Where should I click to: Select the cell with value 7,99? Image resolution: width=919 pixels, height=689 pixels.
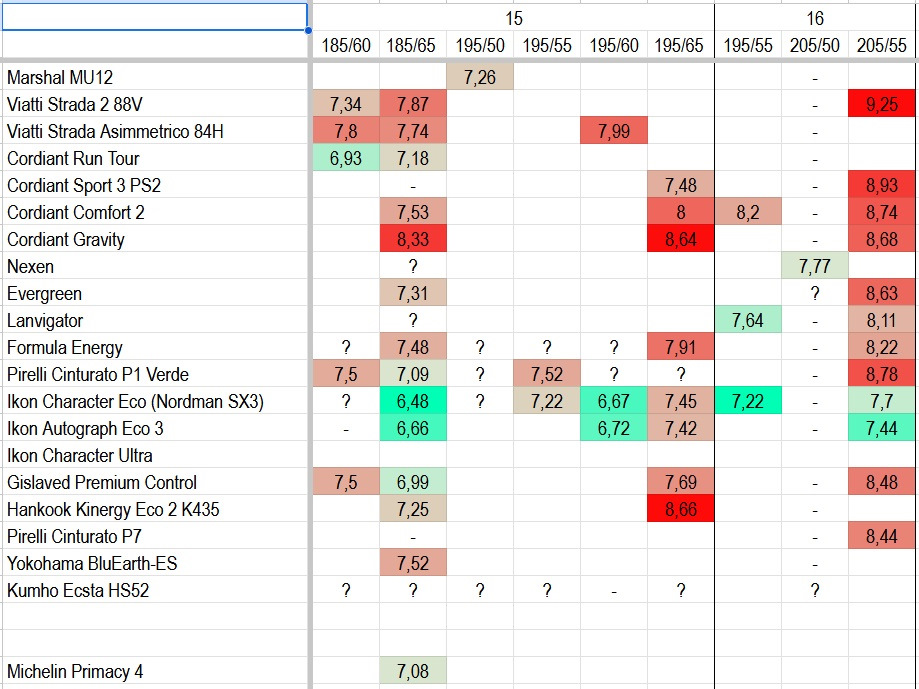click(x=614, y=131)
